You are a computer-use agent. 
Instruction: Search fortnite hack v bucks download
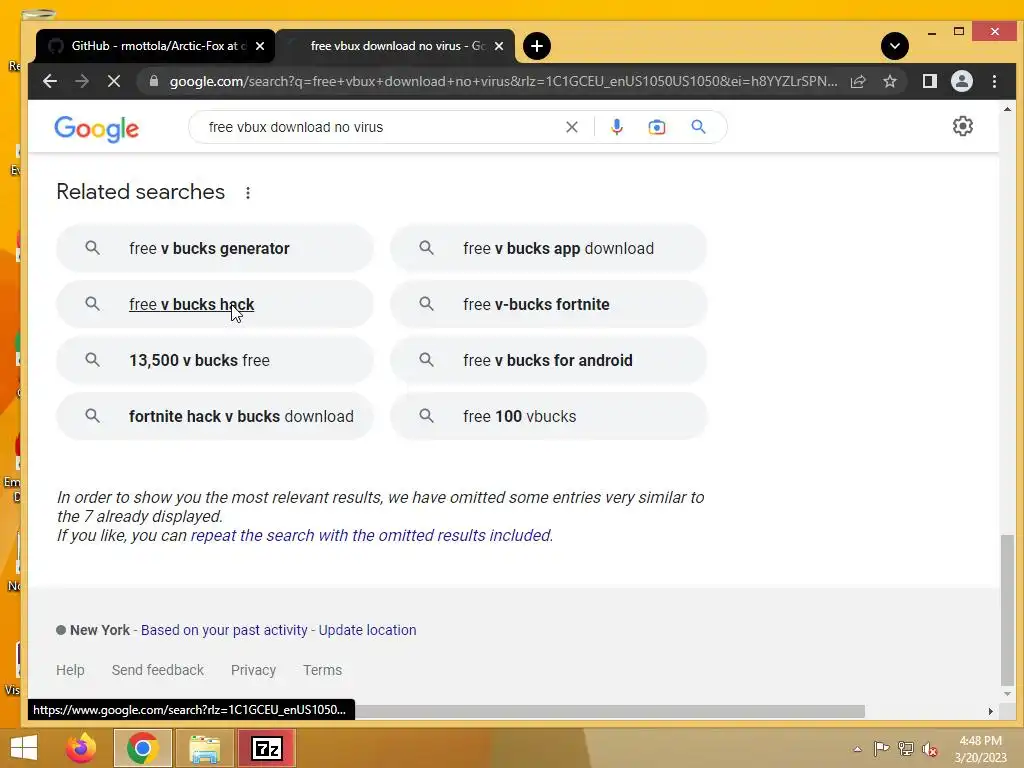215,416
